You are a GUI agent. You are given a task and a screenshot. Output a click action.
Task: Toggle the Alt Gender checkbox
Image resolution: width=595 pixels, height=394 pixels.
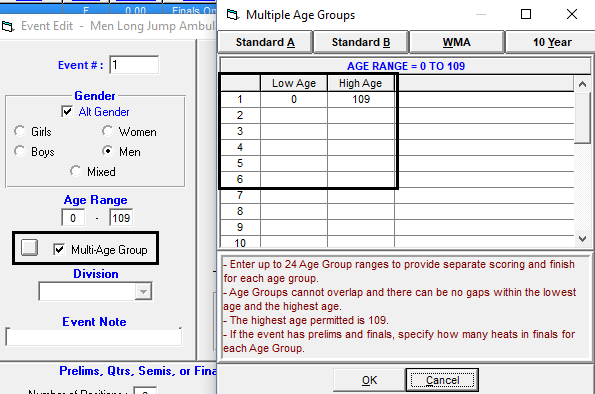click(x=67, y=112)
